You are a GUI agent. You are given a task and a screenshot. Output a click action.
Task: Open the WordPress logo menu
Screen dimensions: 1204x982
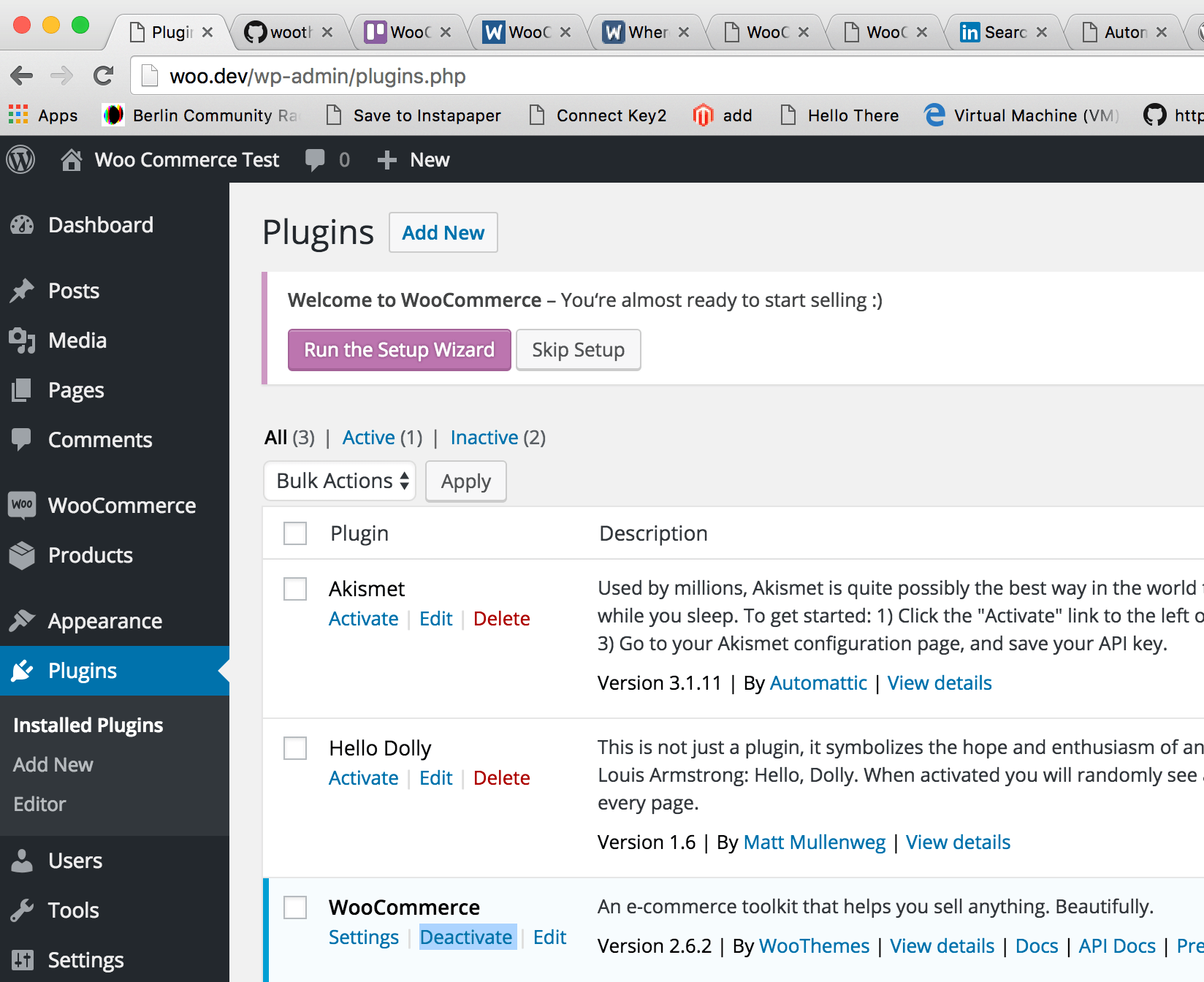pyautogui.click(x=20, y=159)
